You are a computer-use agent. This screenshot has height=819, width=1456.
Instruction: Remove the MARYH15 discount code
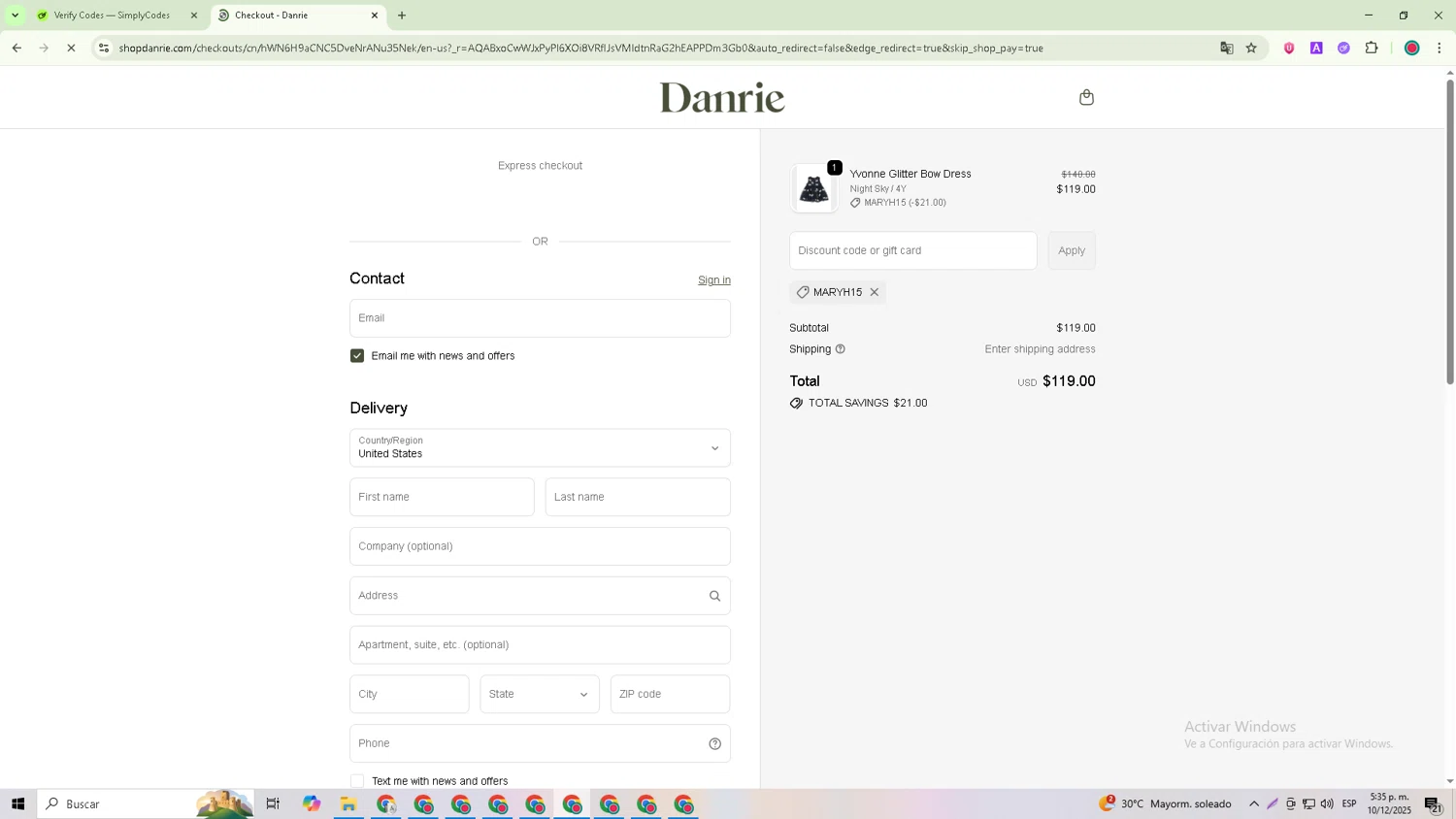pyautogui.click(x=874, y=292)
